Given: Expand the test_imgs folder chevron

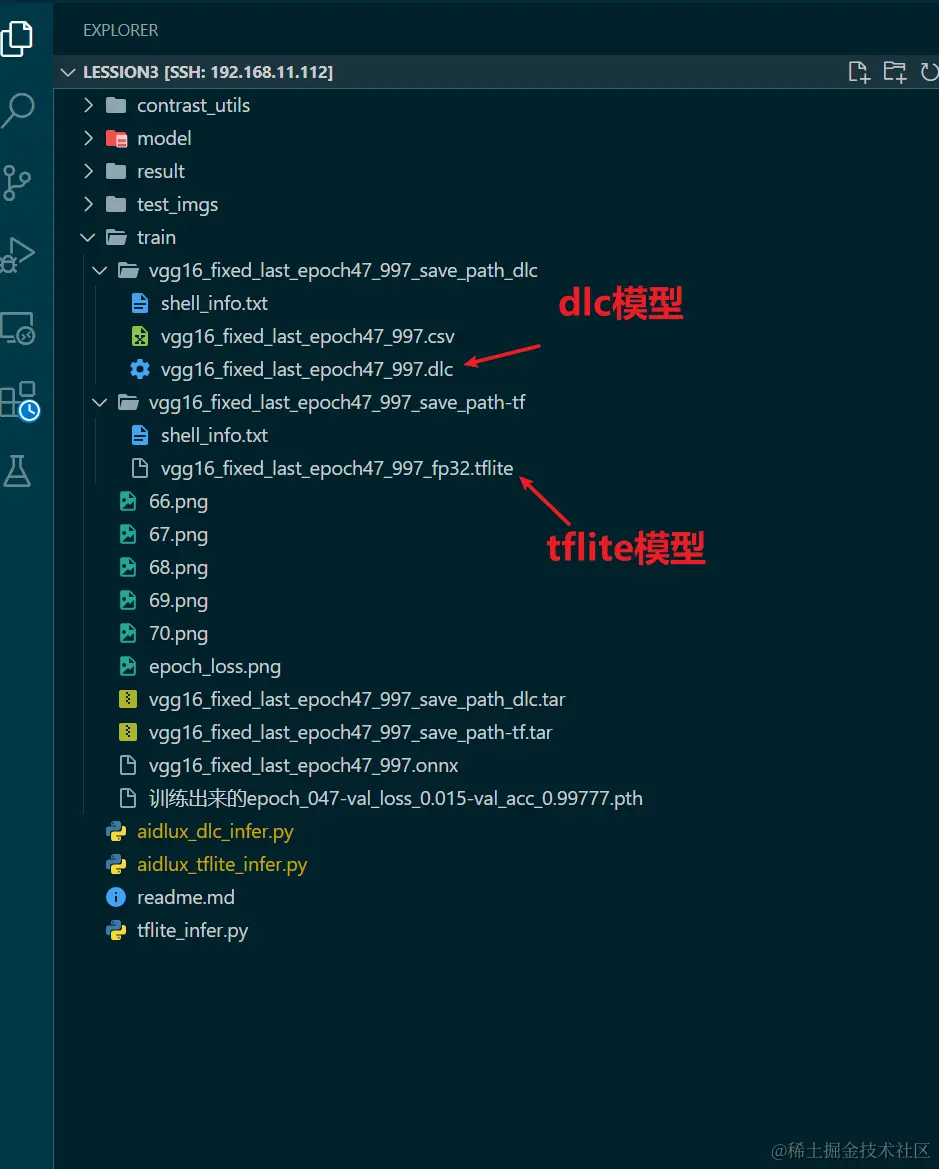Looking at the screenshot, I should (88, 204).
